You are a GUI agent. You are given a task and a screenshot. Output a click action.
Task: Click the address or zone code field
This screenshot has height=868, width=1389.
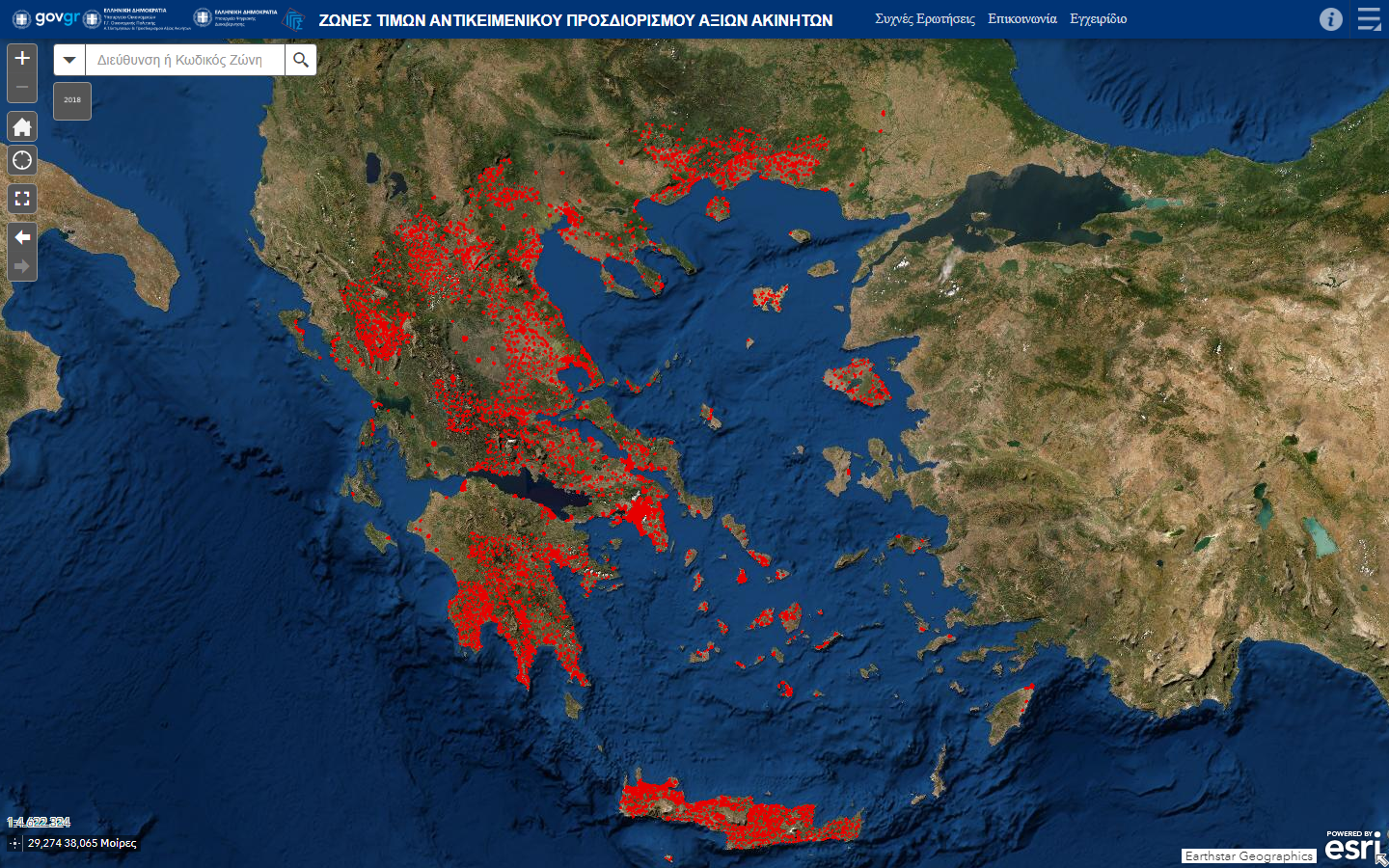click(185, 60)
